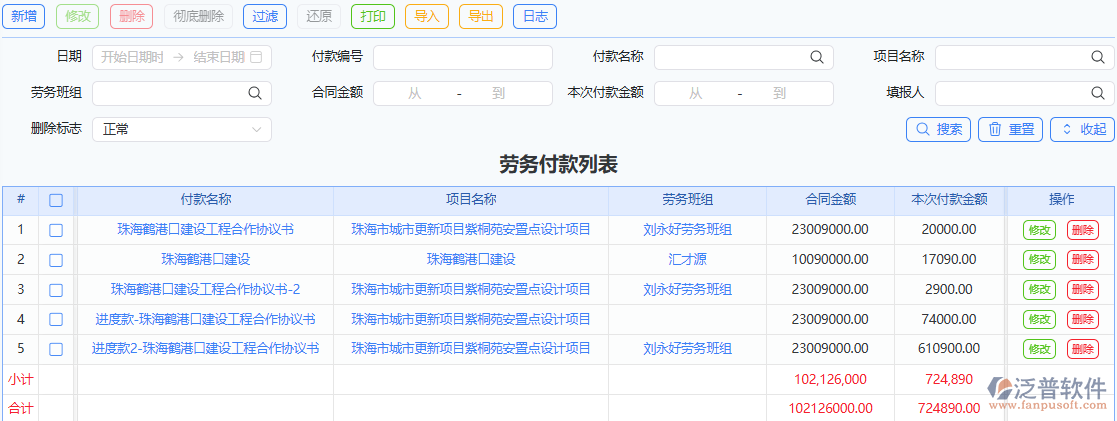Click the 打印 button
Viewport: 1117px width, 421px height.
pyautogui.click(x=373, y=17)
